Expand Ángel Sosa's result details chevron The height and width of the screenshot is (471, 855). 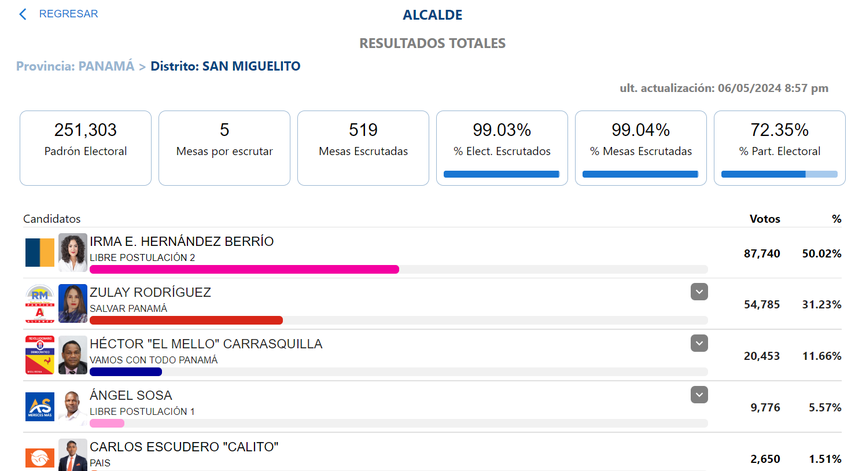(699, 394)
